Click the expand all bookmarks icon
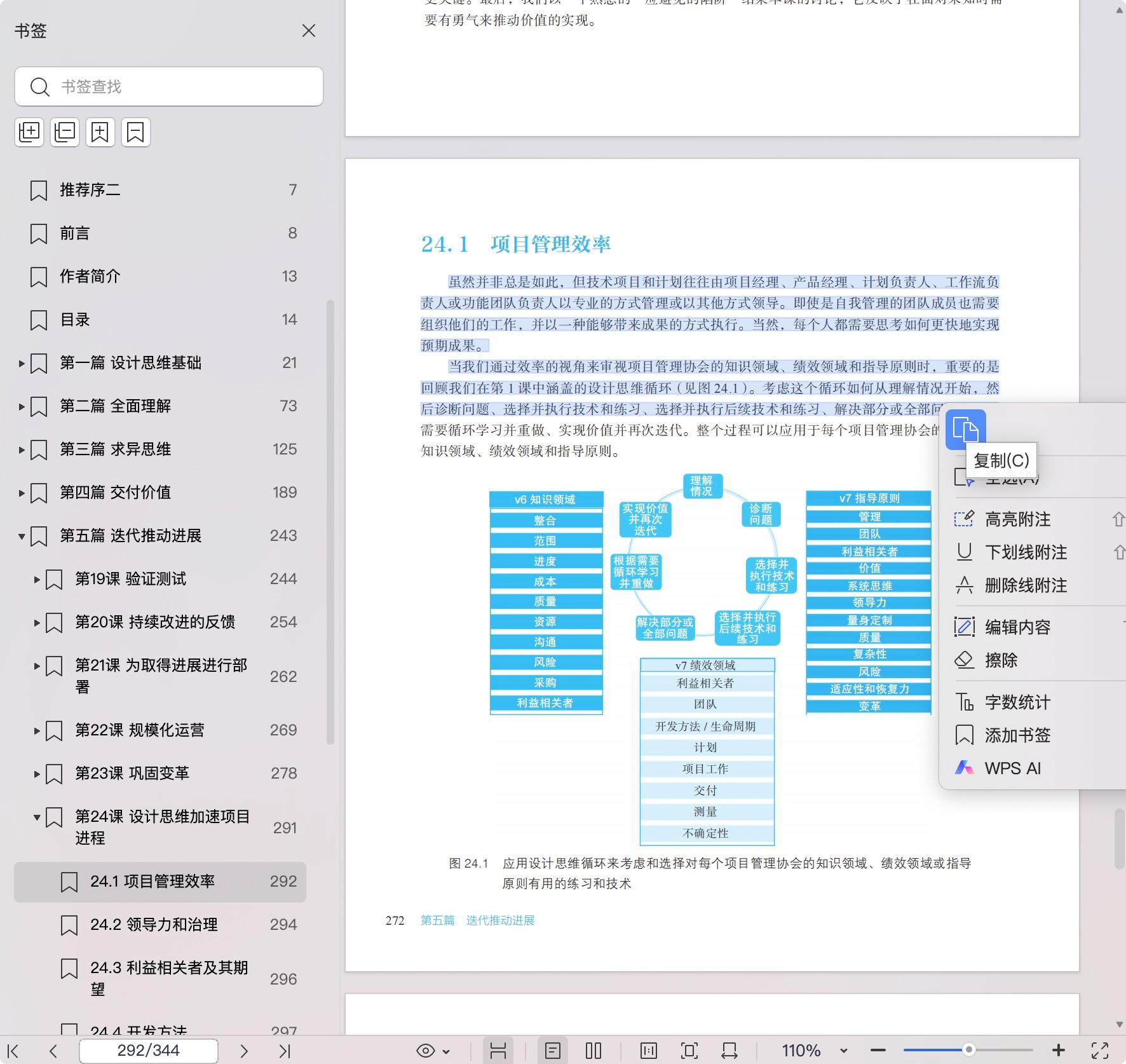This screenshot has width=1126, height=1064. pos(29,132)
